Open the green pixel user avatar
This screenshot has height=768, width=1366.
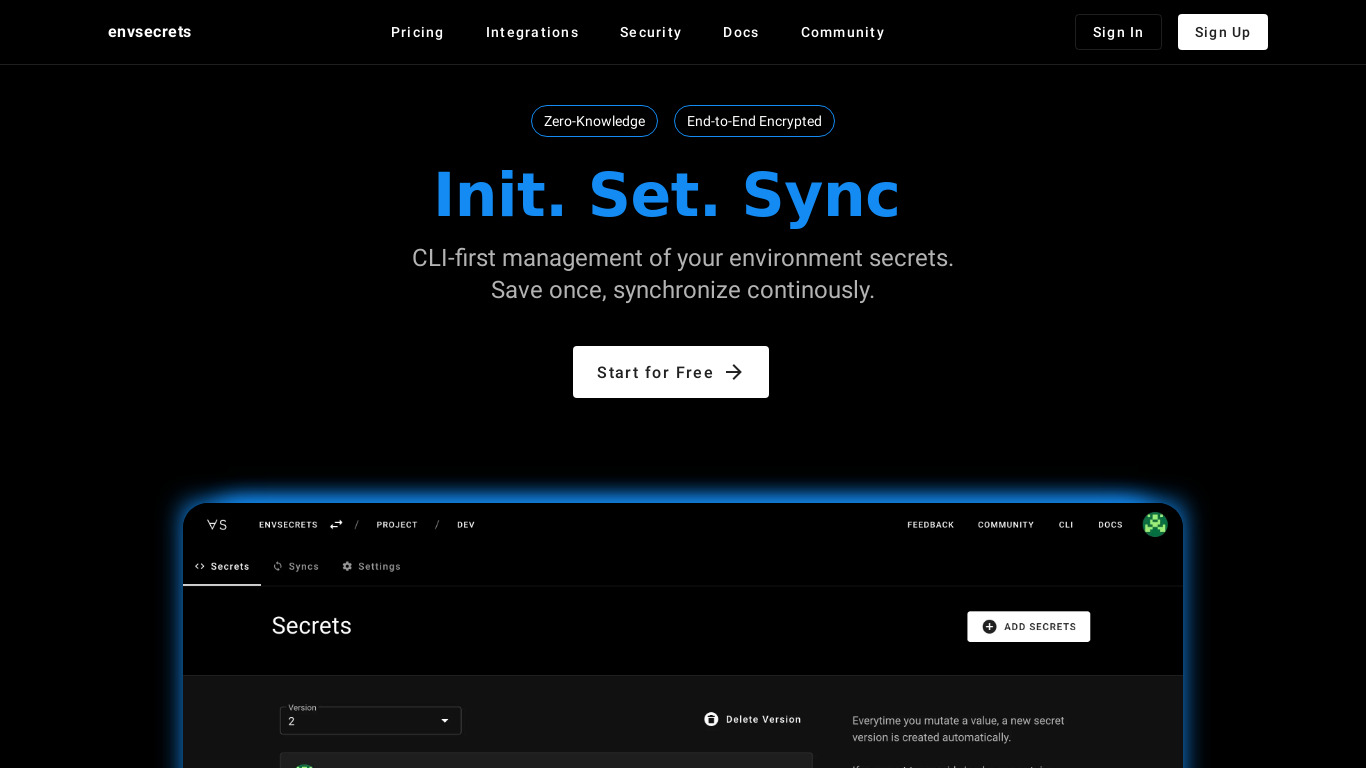pos(1155,524)
